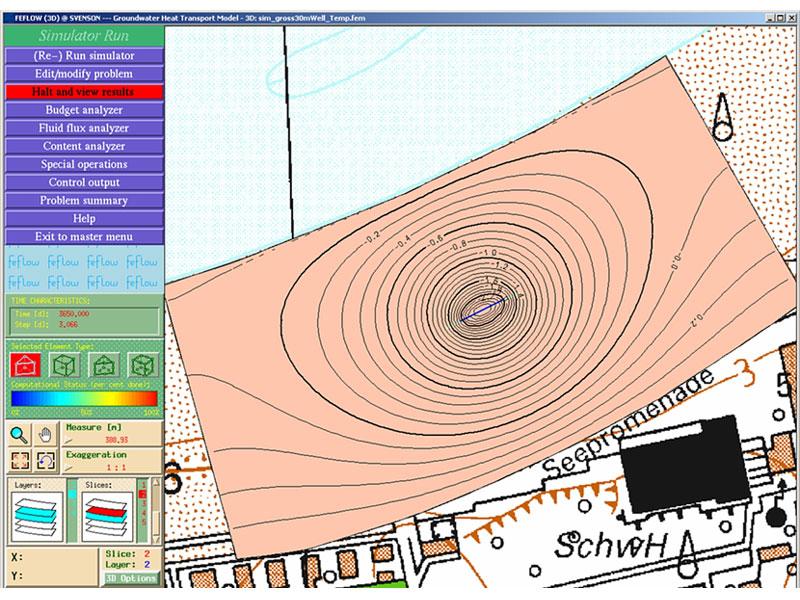Choose the fourth element type cube icon
800x600 pixels.
coord(142,365)
